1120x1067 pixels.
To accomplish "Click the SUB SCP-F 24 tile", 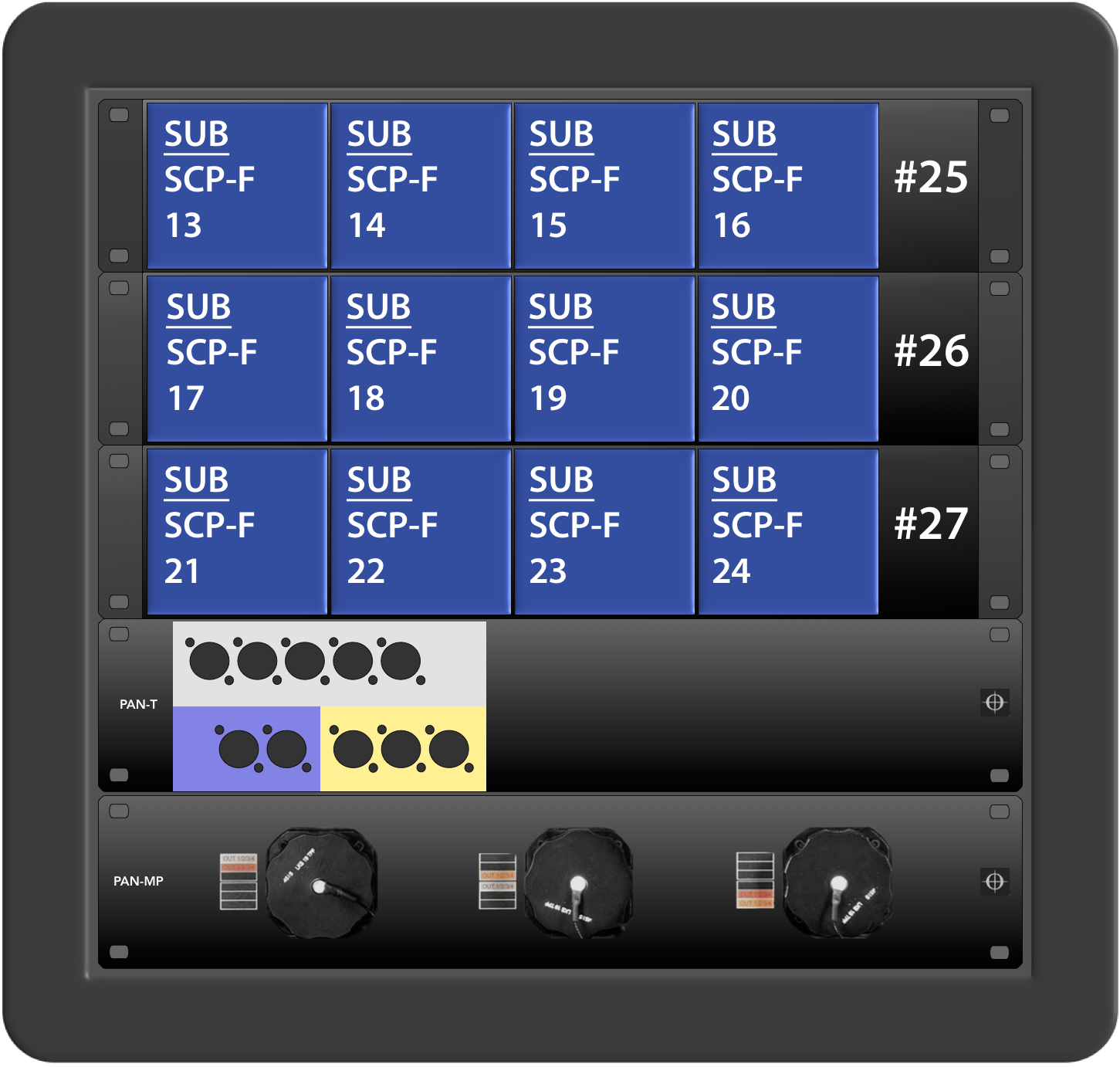I will click(x=788, y=532).
